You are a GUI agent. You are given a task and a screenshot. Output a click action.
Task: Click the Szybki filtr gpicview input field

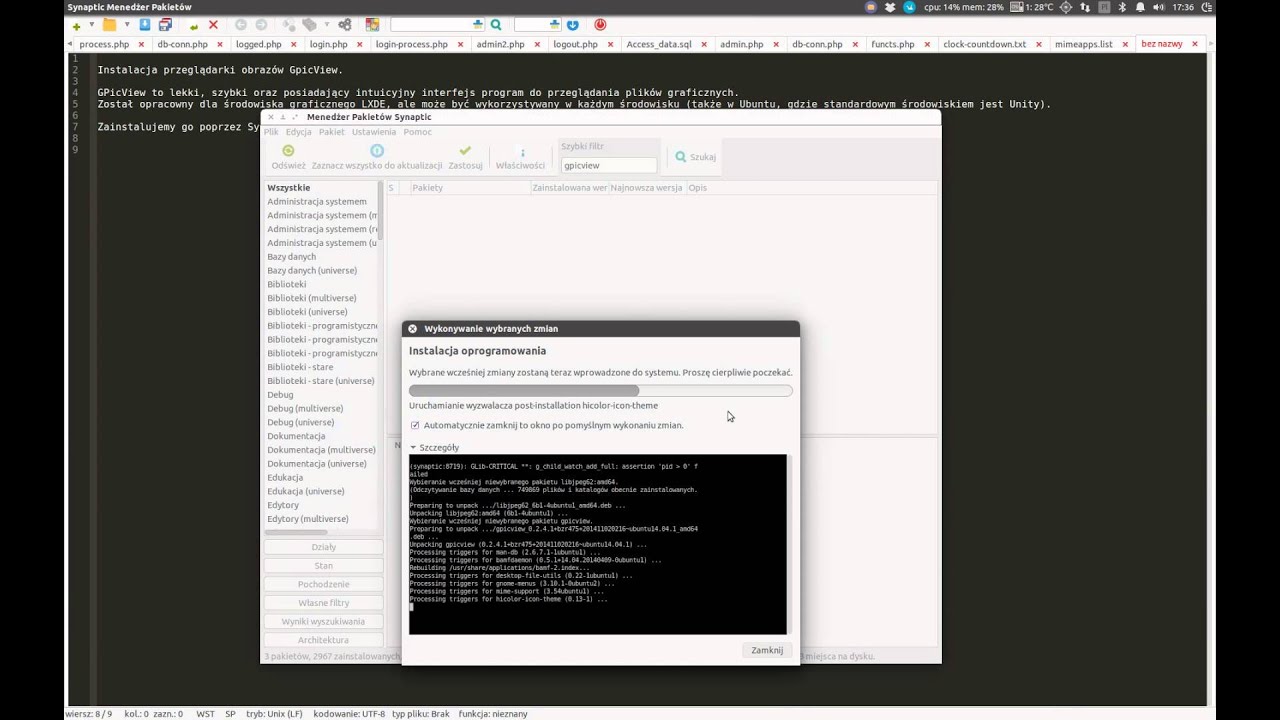tap(608, 165)
